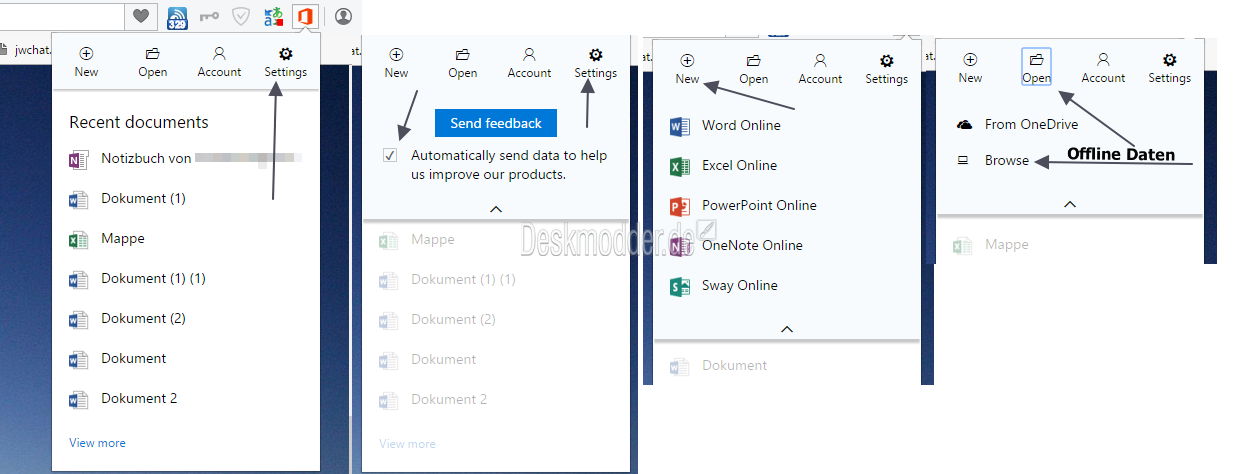Select Browse to open local files
This screenshot has height=474, width=1238.
tap(1006, 161)
